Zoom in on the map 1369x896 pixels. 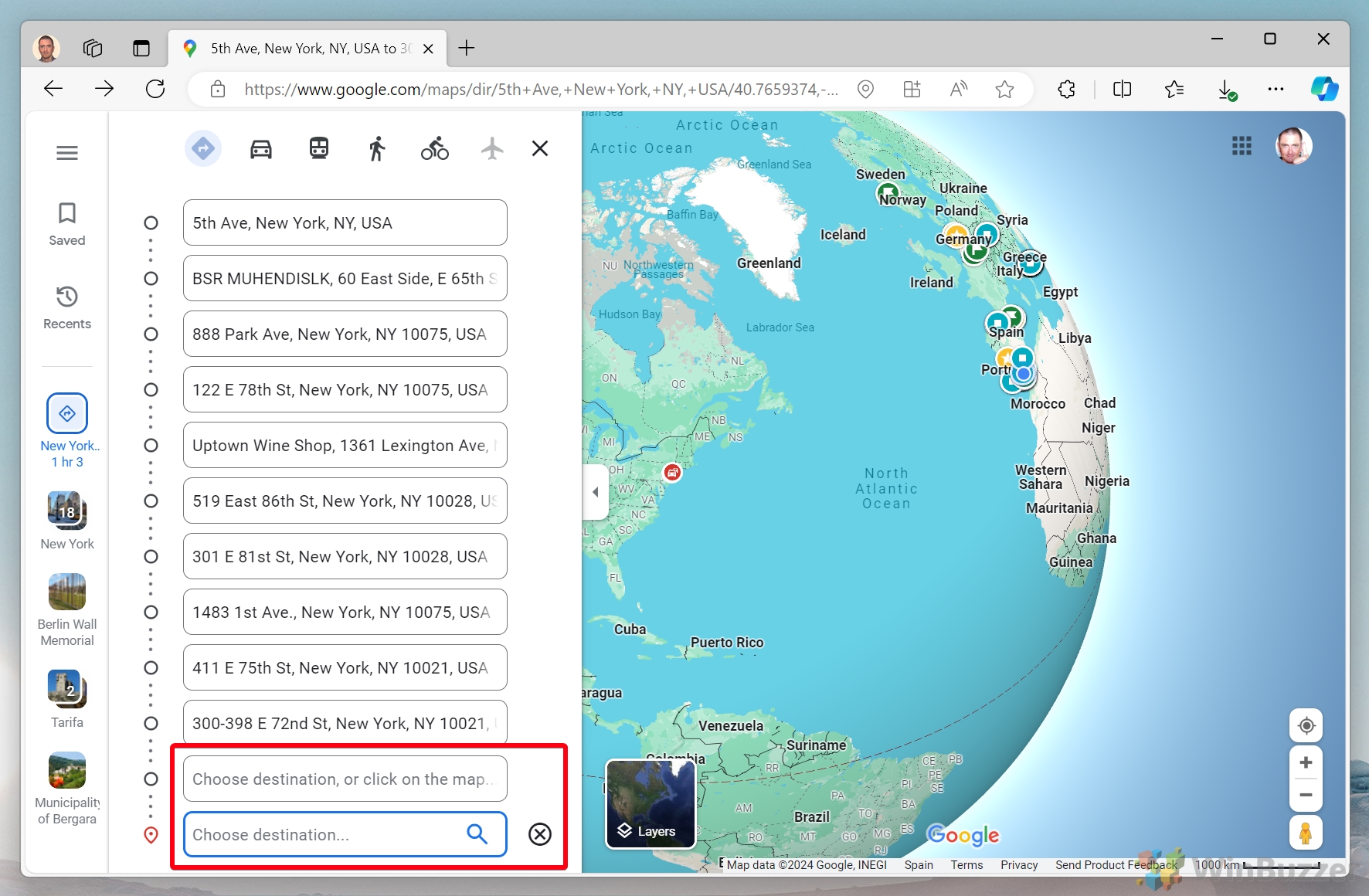click(1306, 763)
